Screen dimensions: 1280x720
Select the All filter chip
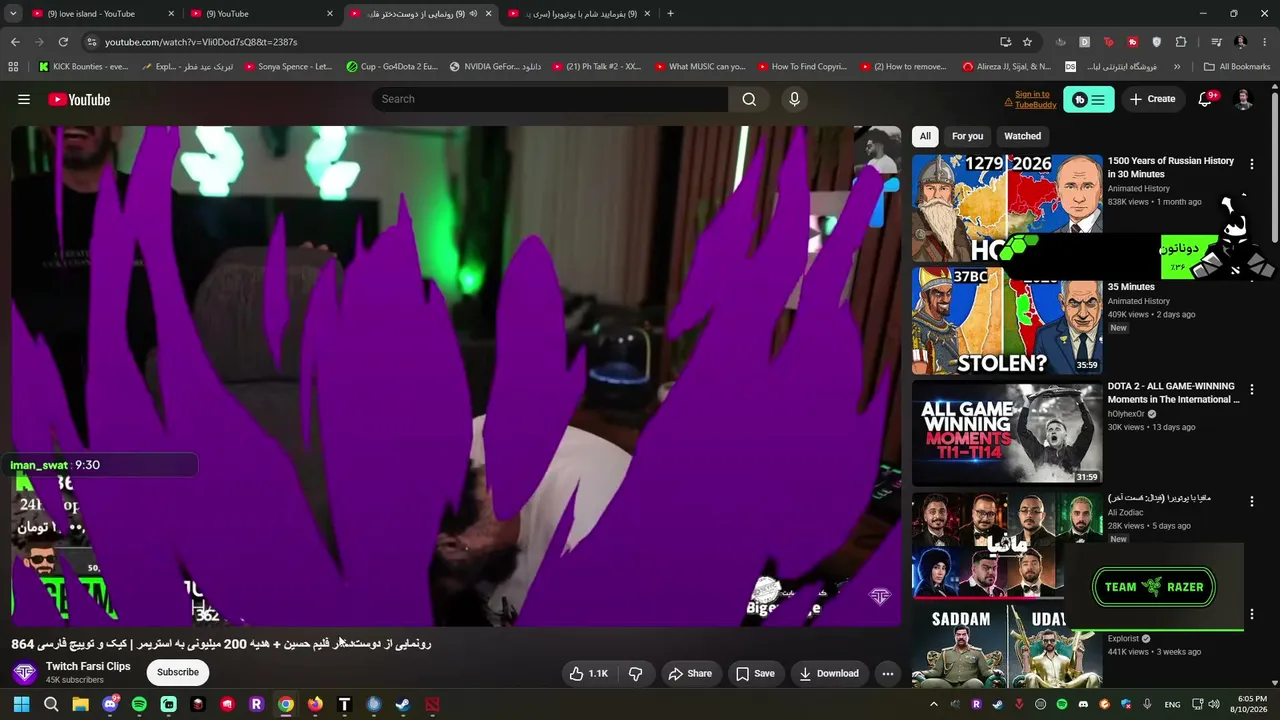pos(925,136)
